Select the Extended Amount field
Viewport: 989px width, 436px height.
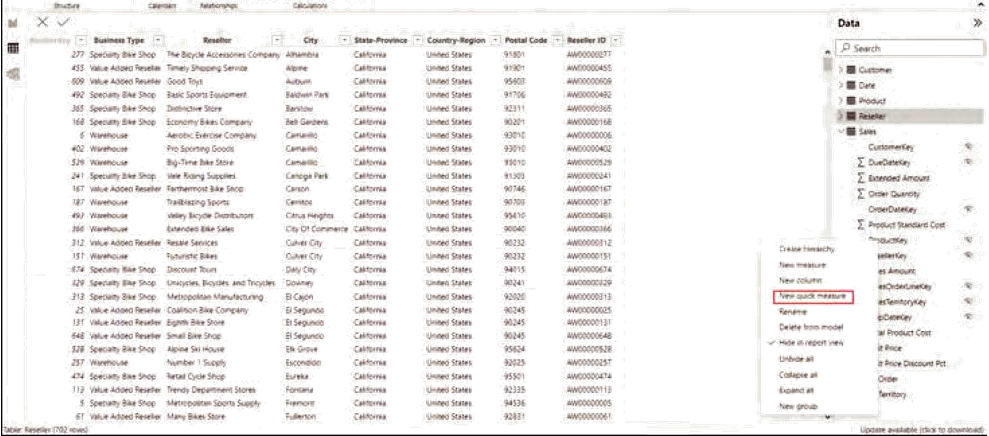coord(899,179)
